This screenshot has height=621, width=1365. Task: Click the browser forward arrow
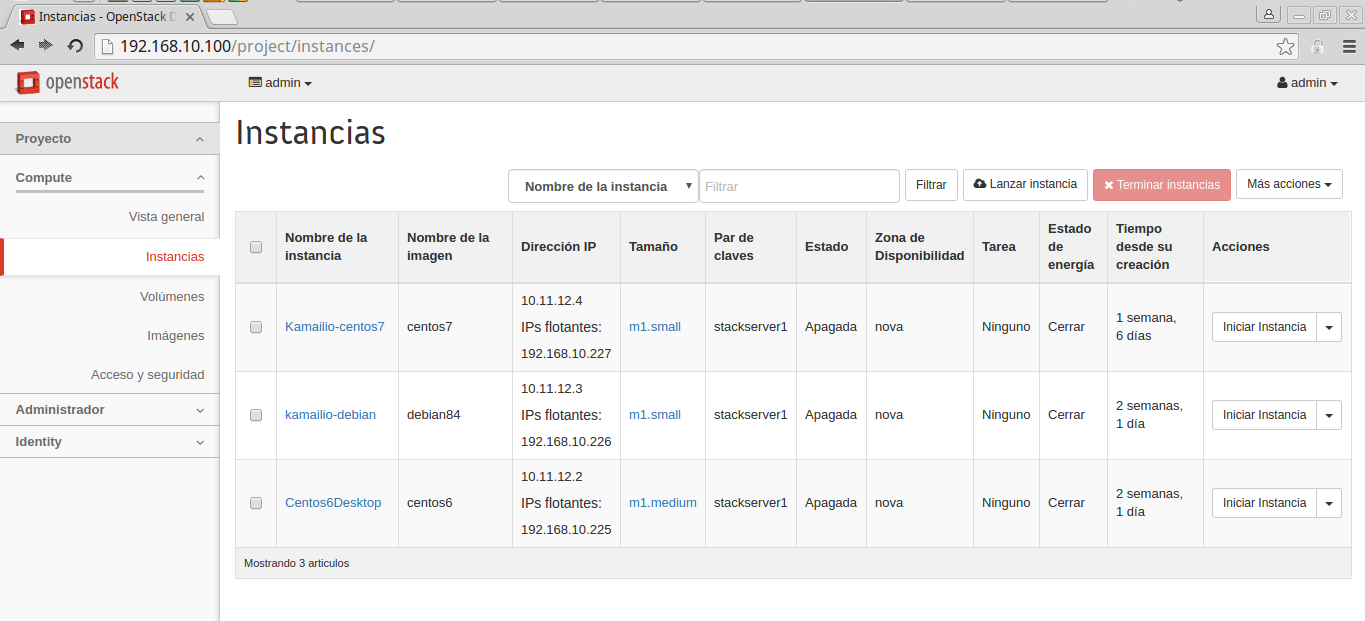46,45
